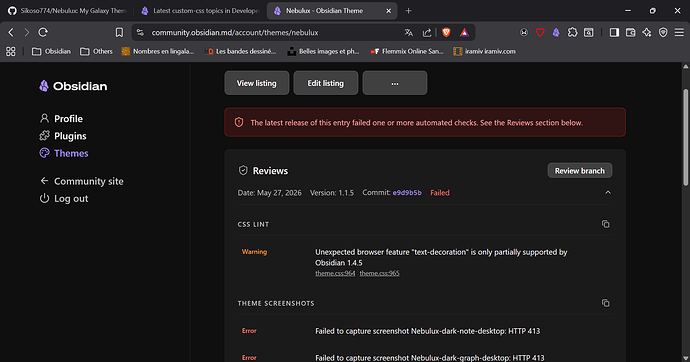
Task: Collapse the May 27 review entry
Action: coord(608,193)
